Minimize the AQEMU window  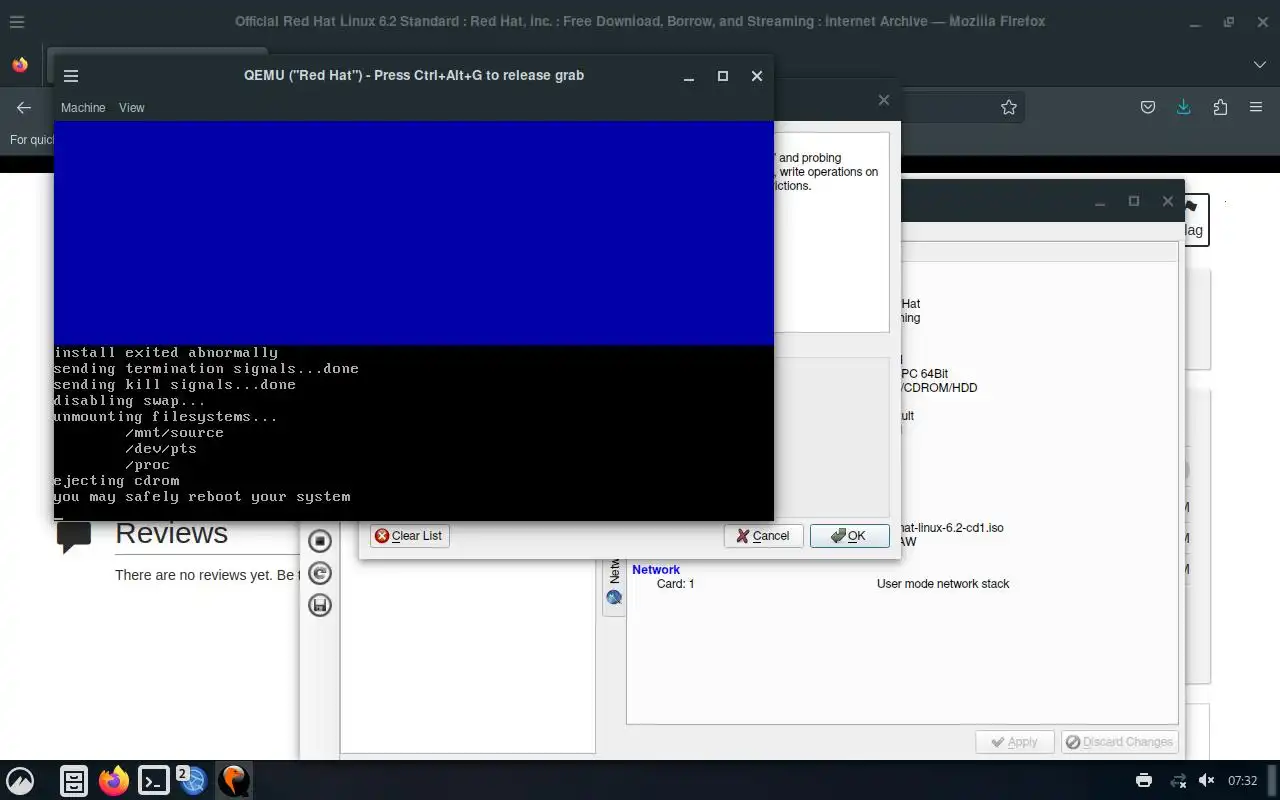1100,201
